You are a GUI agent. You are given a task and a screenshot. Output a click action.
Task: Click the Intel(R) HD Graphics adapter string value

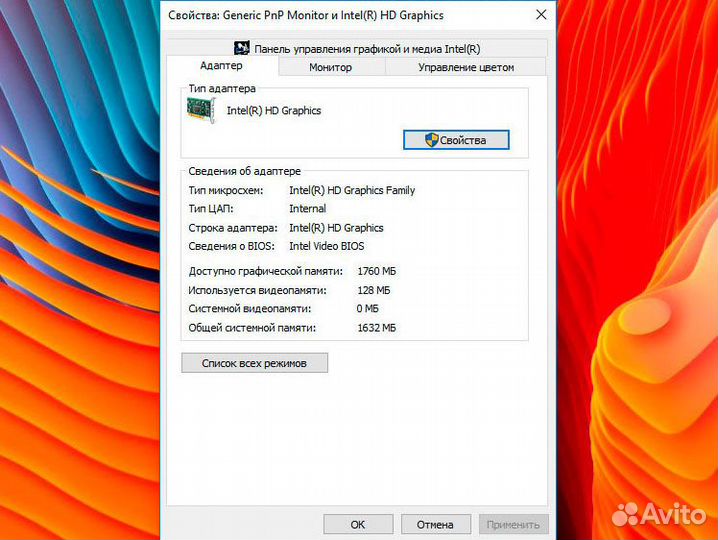pos(337,228)
